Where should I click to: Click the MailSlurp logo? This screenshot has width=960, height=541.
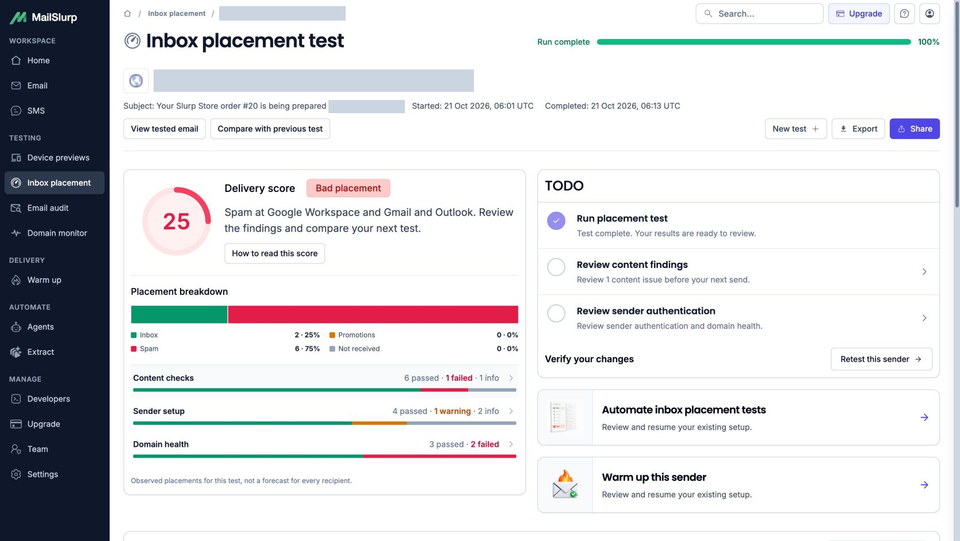(43, 17)
